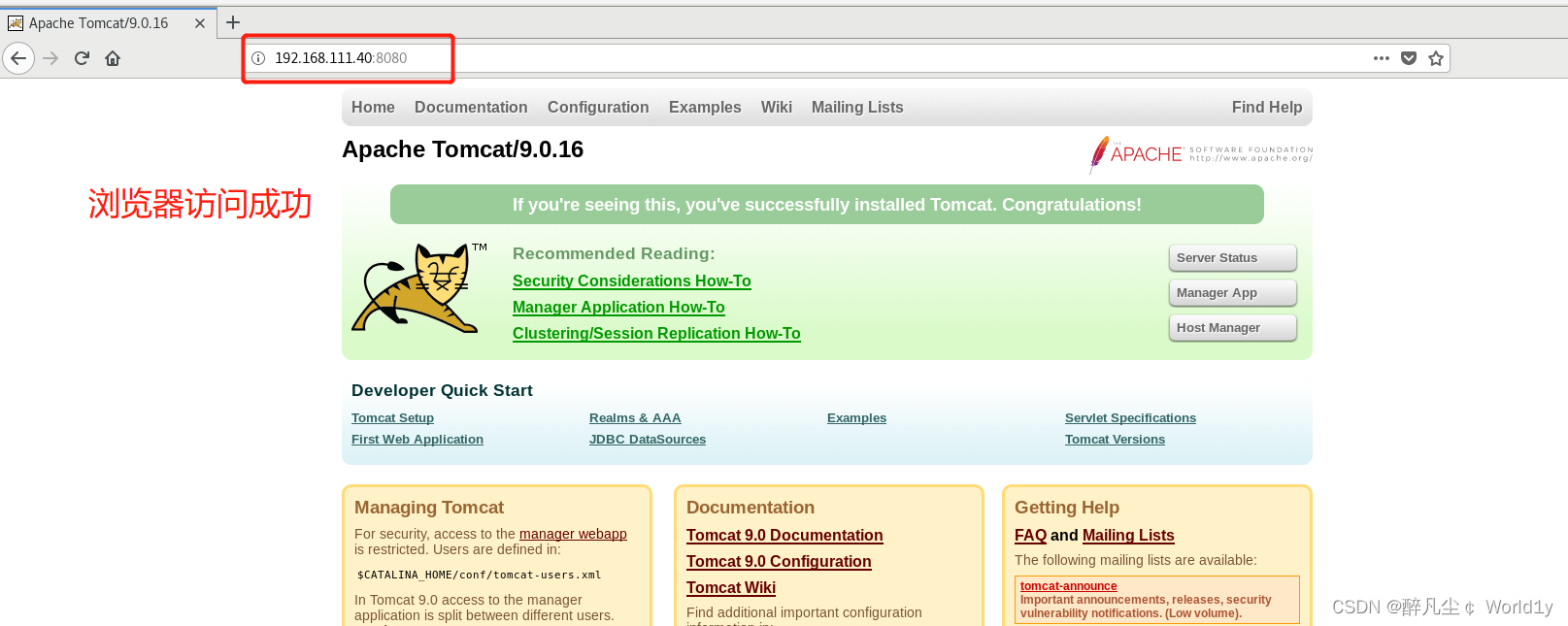Click Find Help in the navigation bar
The height and width of the screenshot is (626, 1568).
point(1267,108)
